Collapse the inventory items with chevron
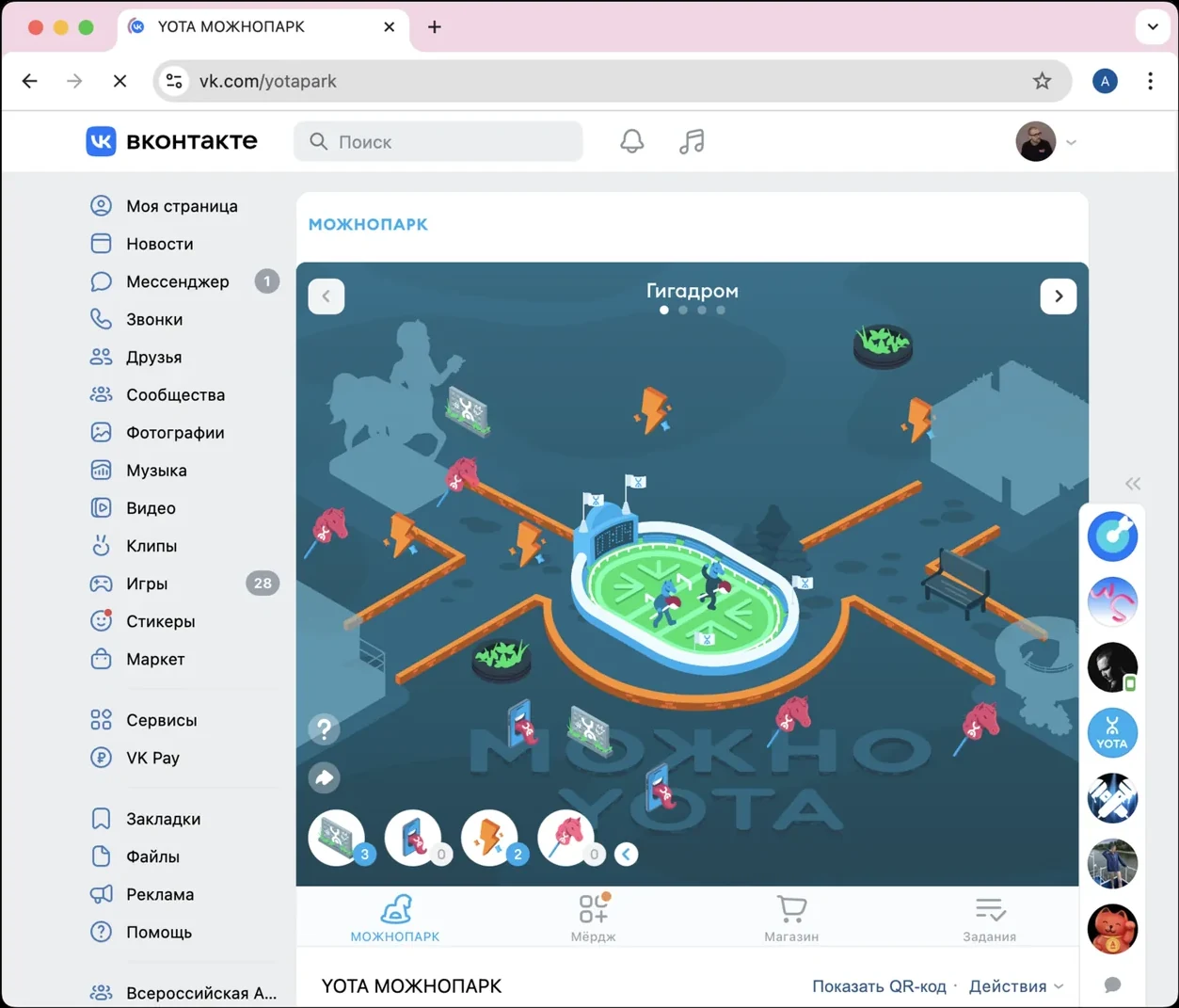The width and height of the screenshot is (1179, 1008). pos(627,855)
